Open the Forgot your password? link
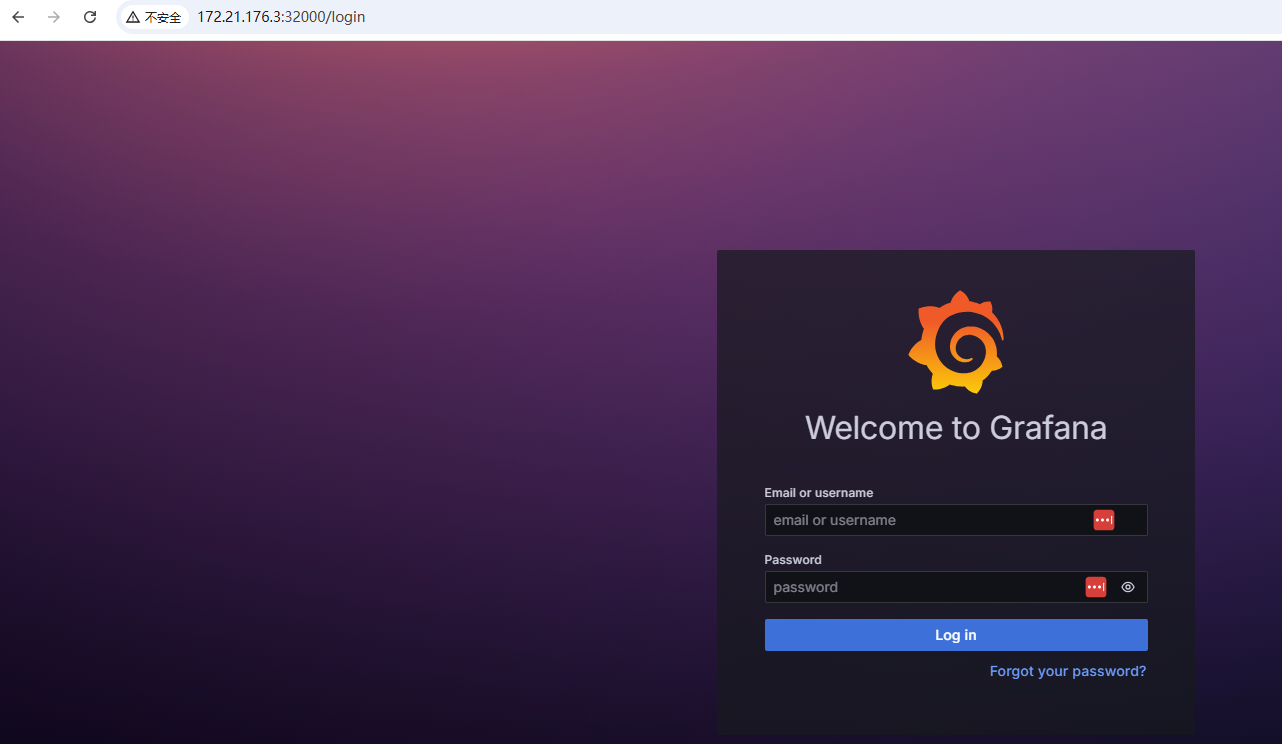 click(1068, 671)
